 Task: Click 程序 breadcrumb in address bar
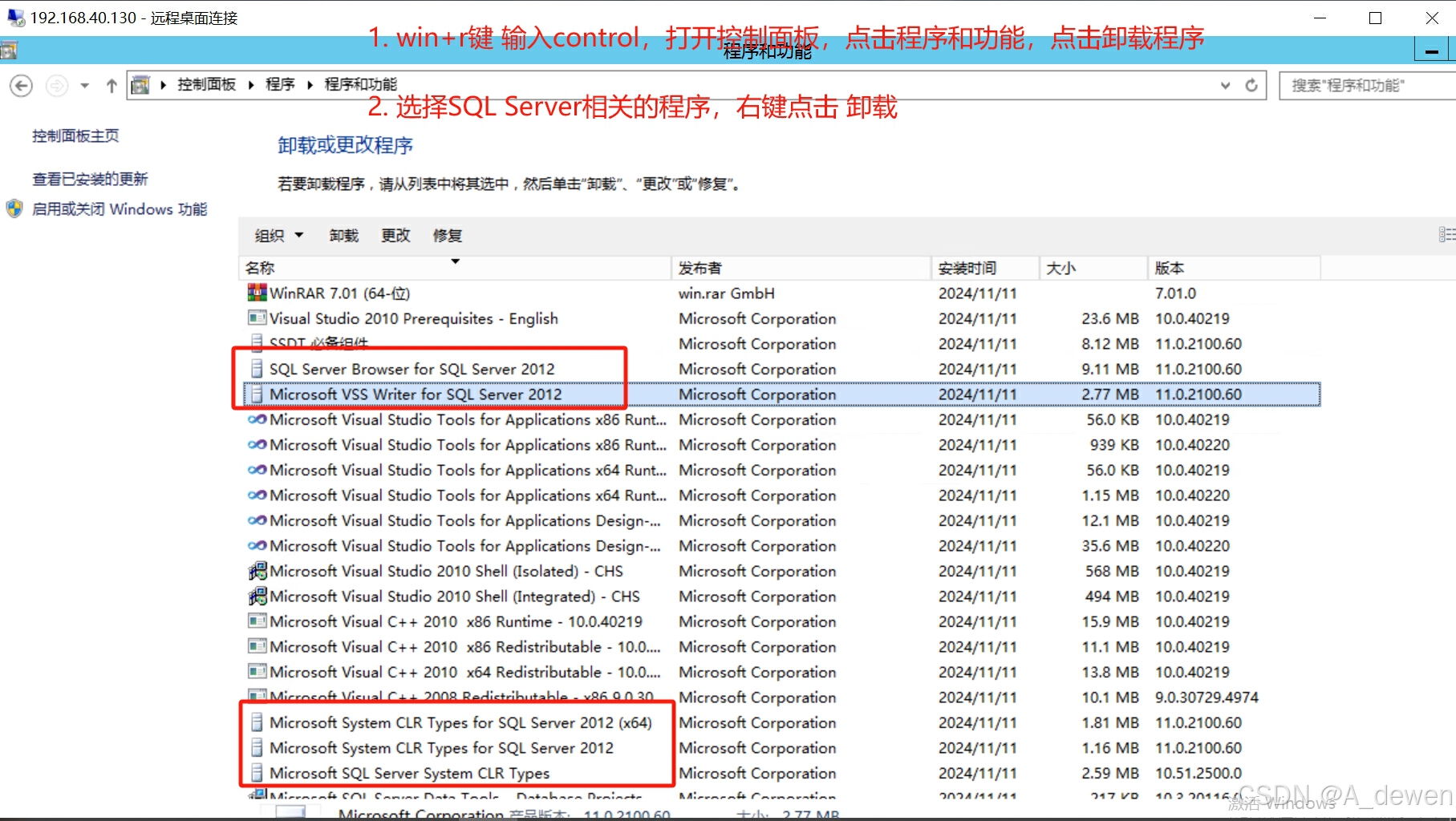coord(280,85)
